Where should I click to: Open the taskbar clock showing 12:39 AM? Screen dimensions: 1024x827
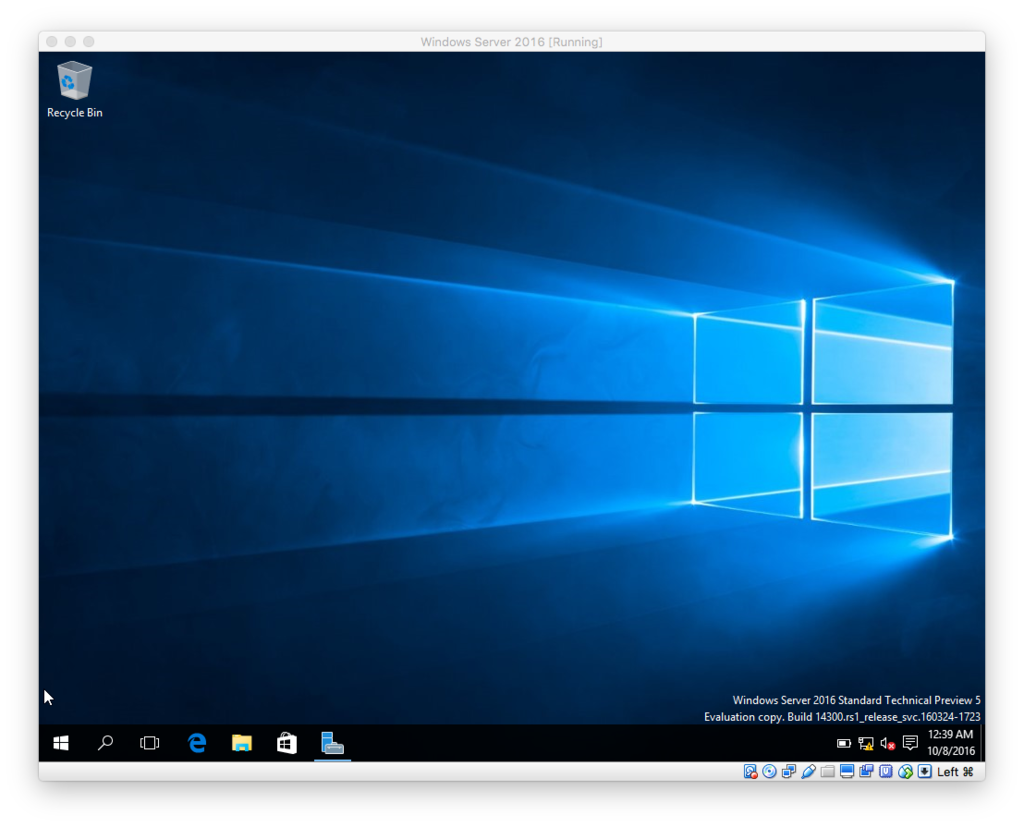pyautogui.click(x=951, y=743)
